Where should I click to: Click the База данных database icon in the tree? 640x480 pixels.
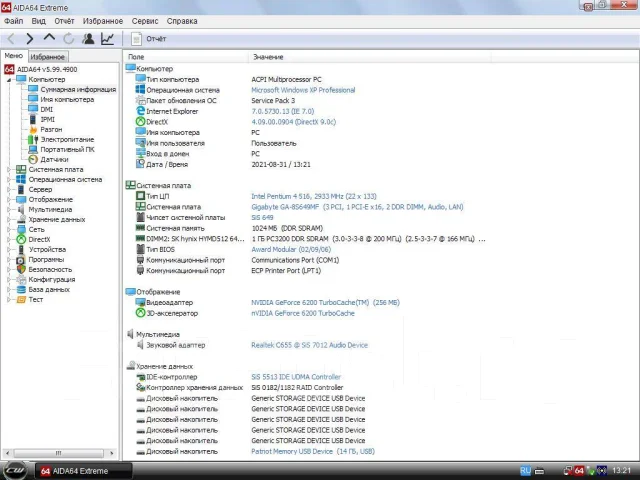click(21, 289)
